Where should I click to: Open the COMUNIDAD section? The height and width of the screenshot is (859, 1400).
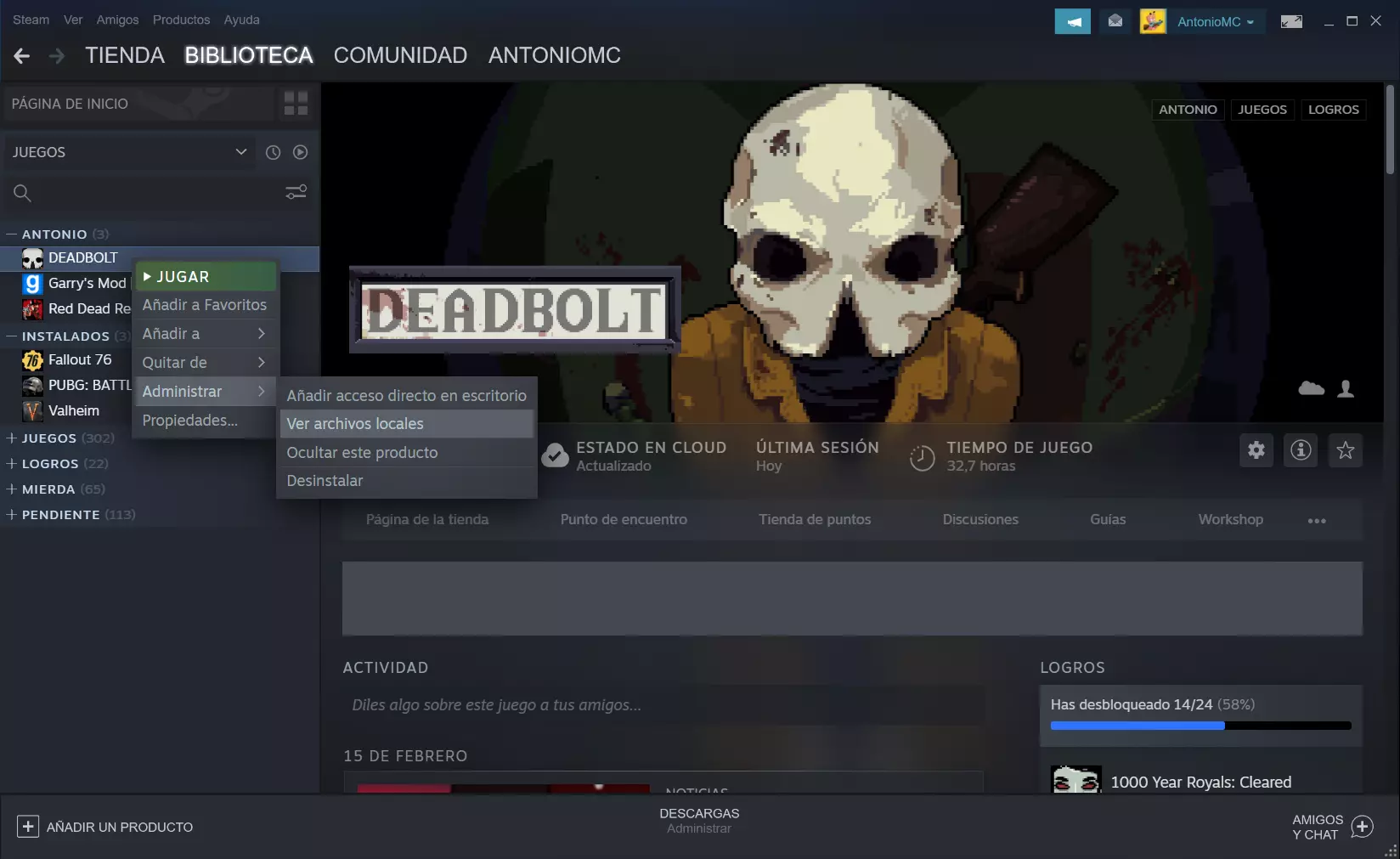pyautogui.click(x=400, y=56)
